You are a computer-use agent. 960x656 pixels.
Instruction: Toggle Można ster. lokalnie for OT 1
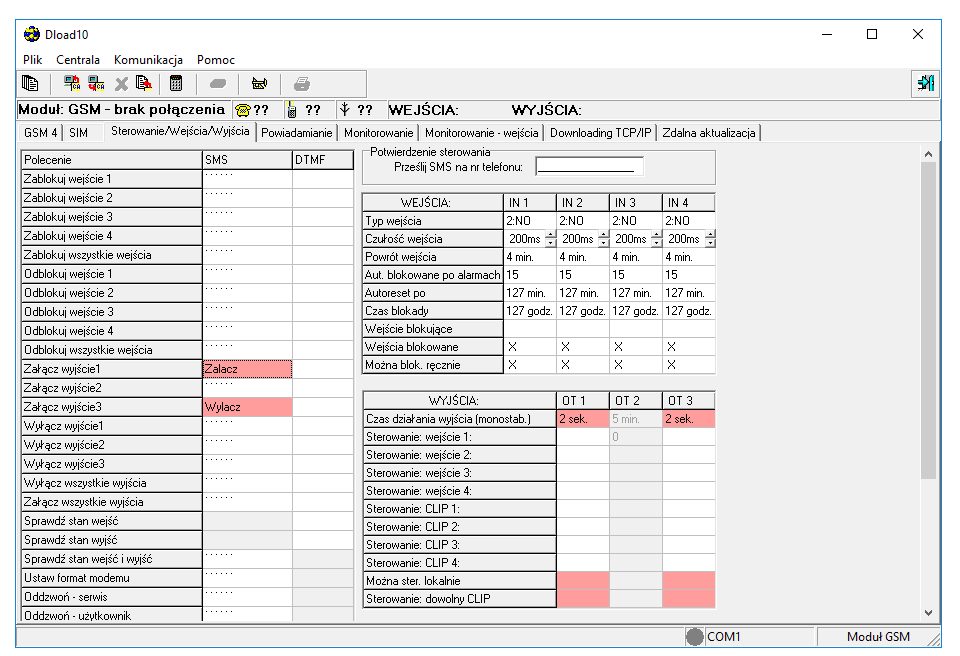[583, 580]
